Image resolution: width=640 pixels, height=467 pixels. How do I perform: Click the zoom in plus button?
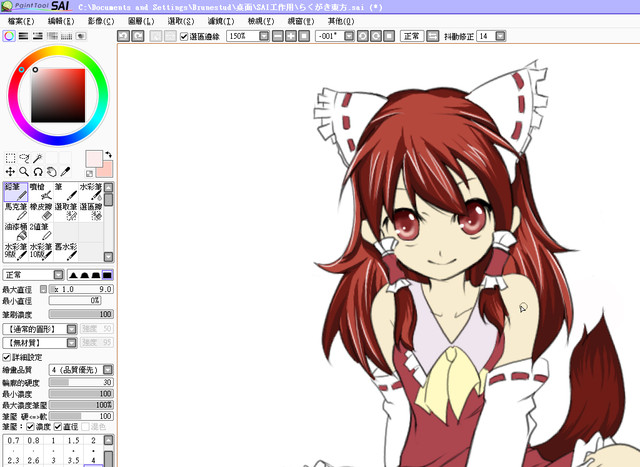point(291,36)
